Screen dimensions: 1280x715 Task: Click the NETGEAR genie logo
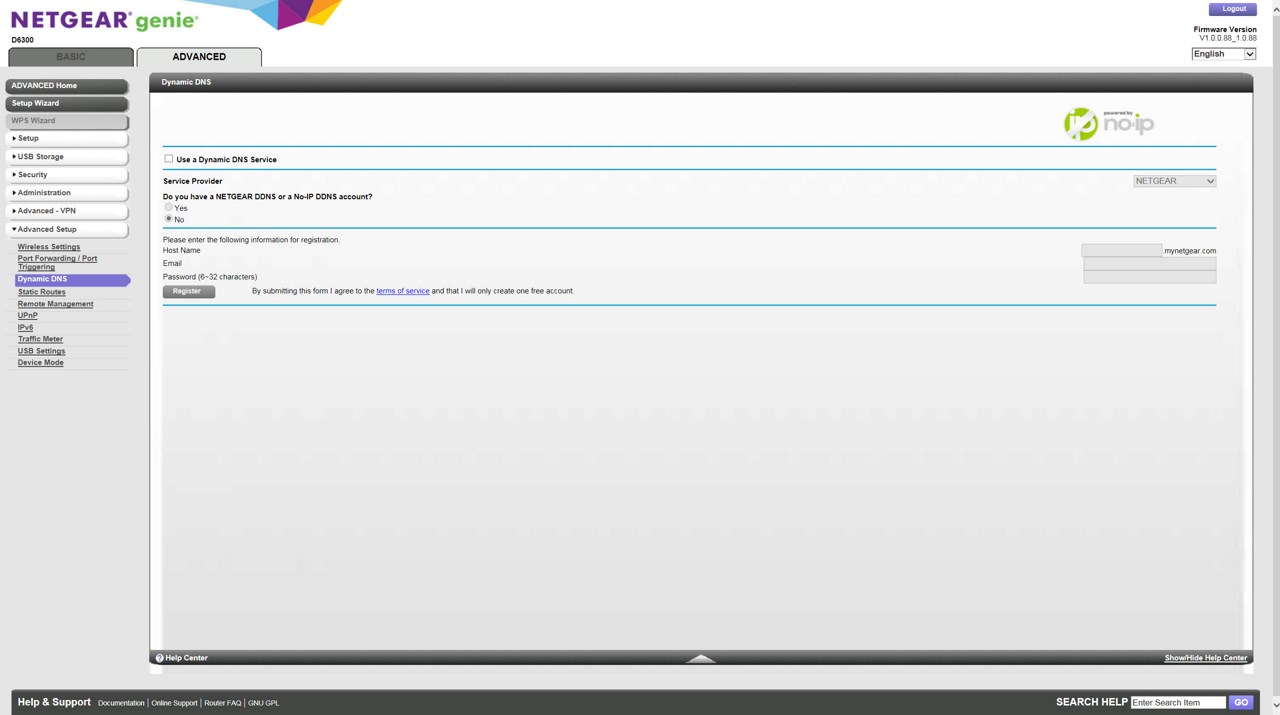[104, 21]
